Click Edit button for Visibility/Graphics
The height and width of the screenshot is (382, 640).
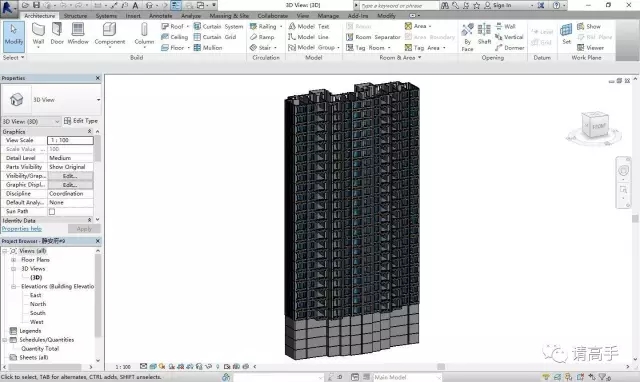point(70,176)
